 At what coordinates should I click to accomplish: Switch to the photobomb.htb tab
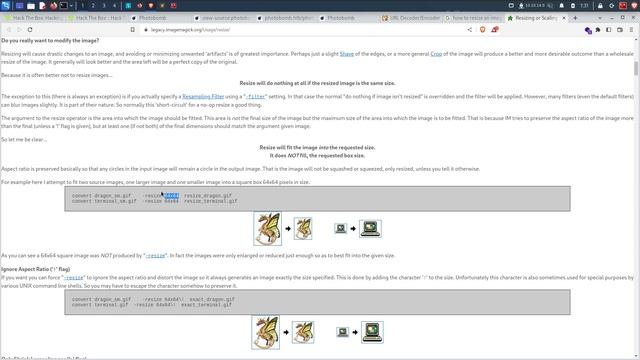pos(284,18)
